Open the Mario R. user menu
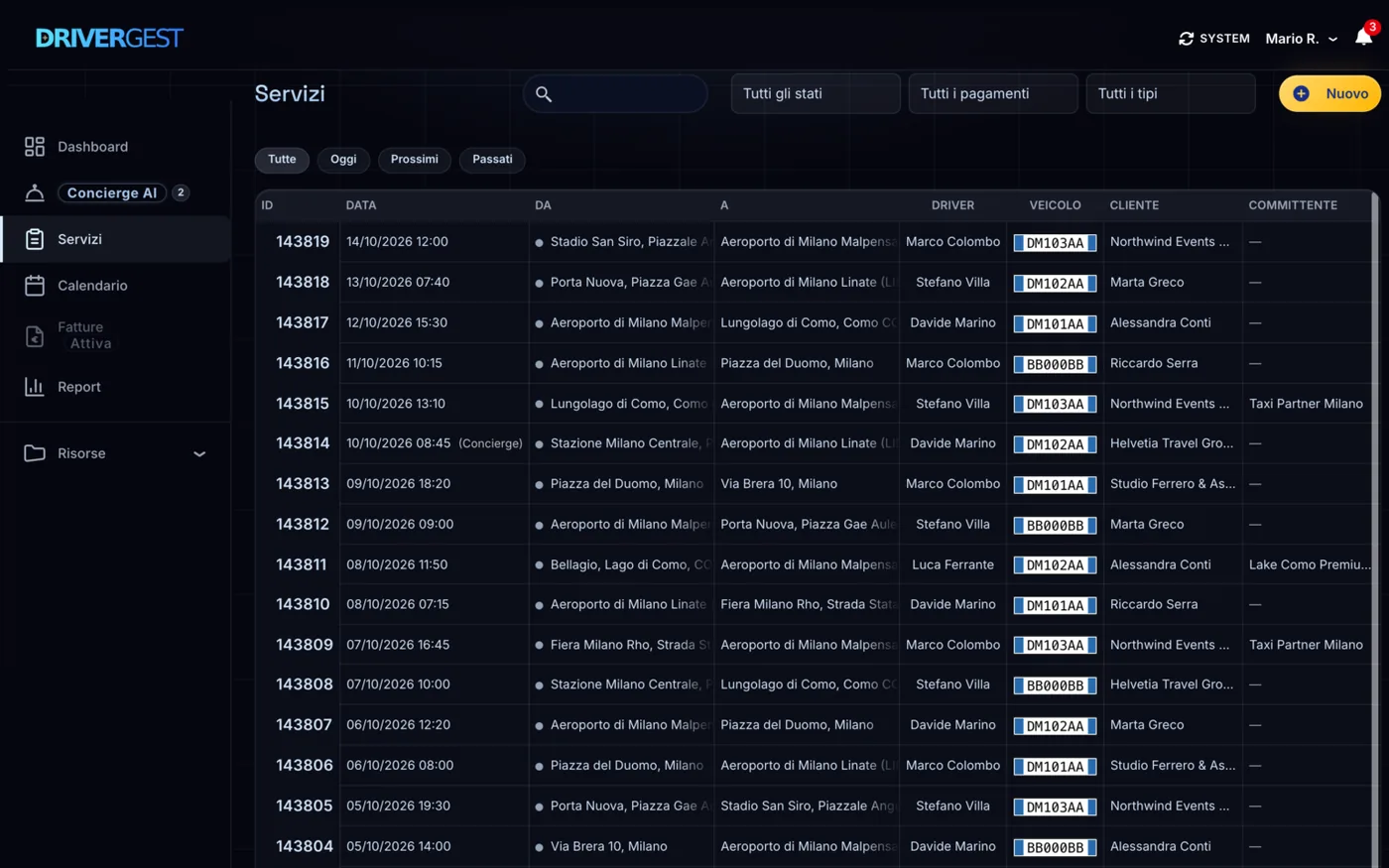1389x868 pixels. pyautogui.click(x=1301, y=39)
